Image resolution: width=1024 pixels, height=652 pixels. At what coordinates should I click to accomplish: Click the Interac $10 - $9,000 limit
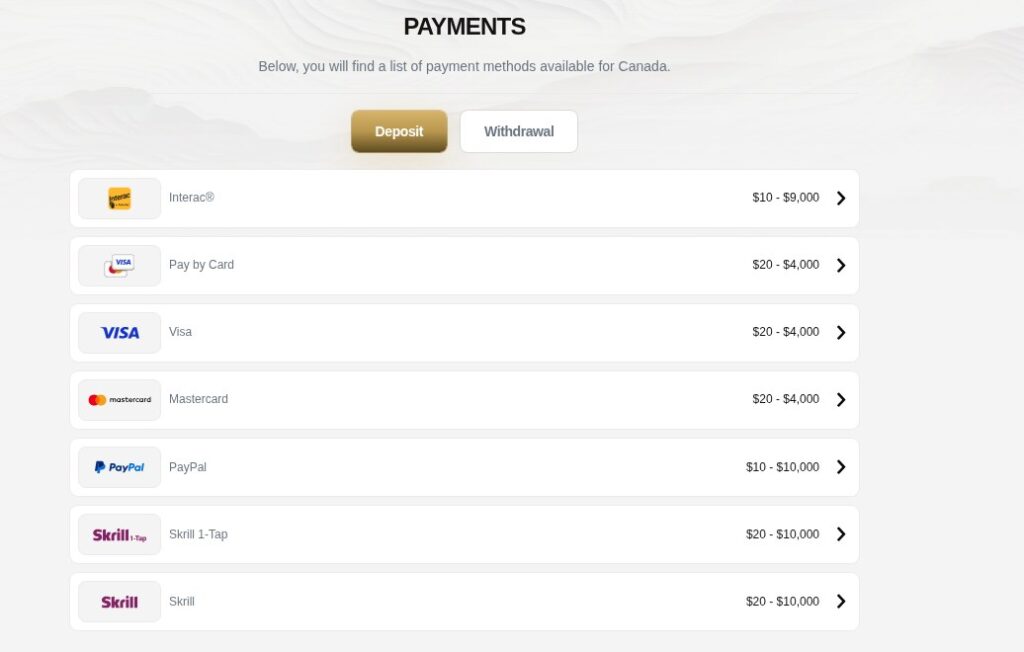[786, 197]
